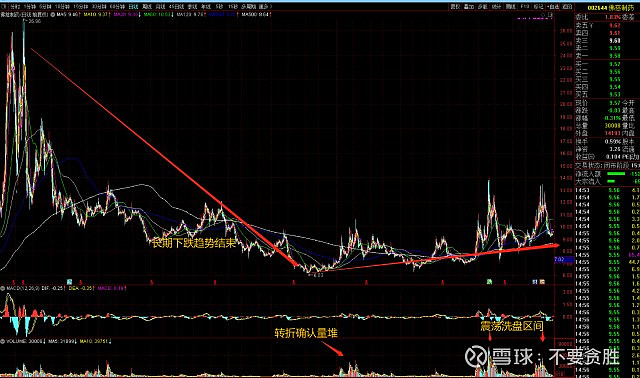The image size is (640, 378).
Task: Toggle 叠加 overlay comparison
Action: coord(469,7)
